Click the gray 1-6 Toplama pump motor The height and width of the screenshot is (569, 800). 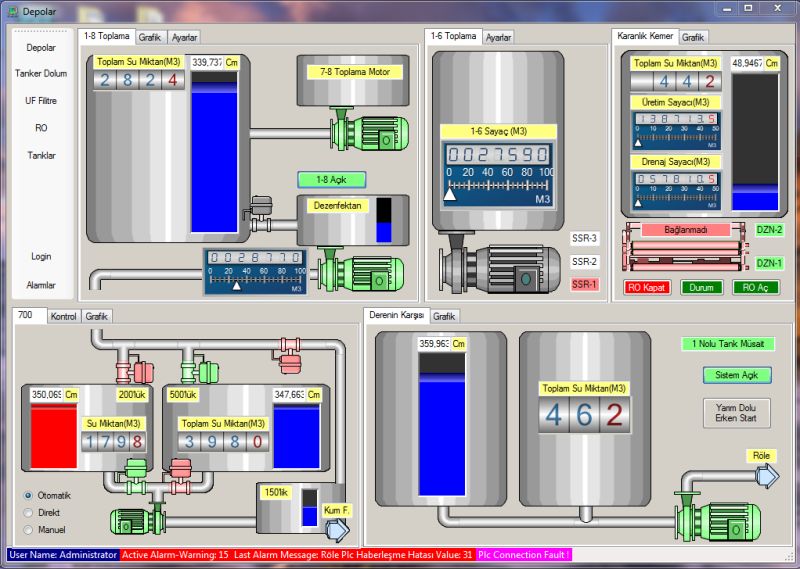click(500, 267)
